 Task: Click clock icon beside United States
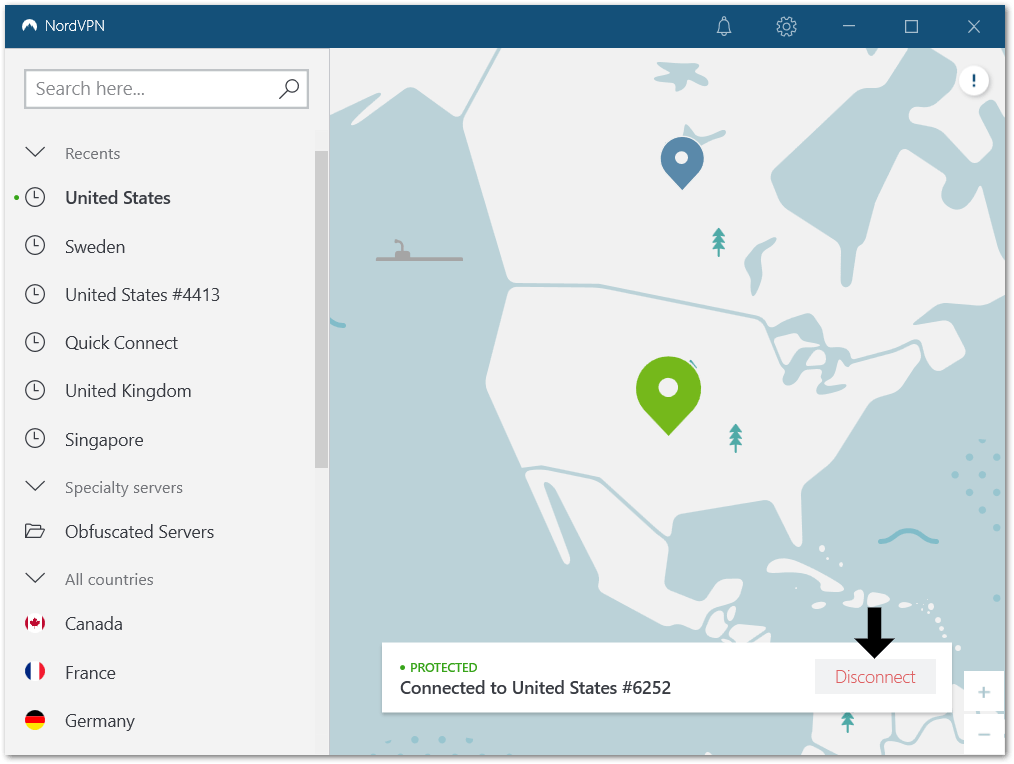point(35,197)
